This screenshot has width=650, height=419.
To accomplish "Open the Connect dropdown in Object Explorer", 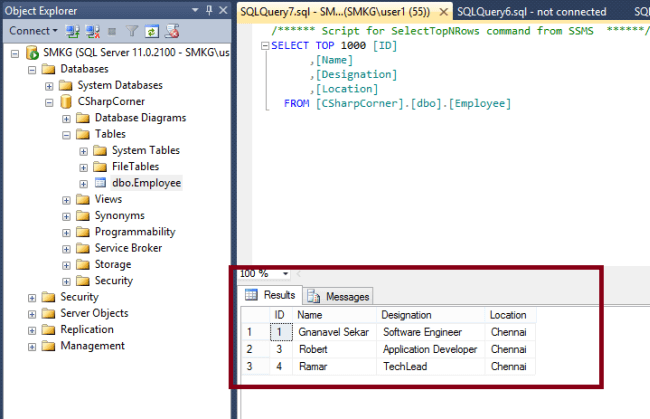I will pos(33,31).
